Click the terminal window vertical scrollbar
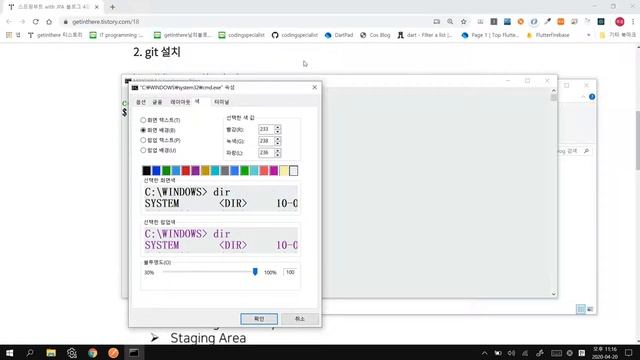Viewport: 640px width, 360px height. [x=553, y=192]
